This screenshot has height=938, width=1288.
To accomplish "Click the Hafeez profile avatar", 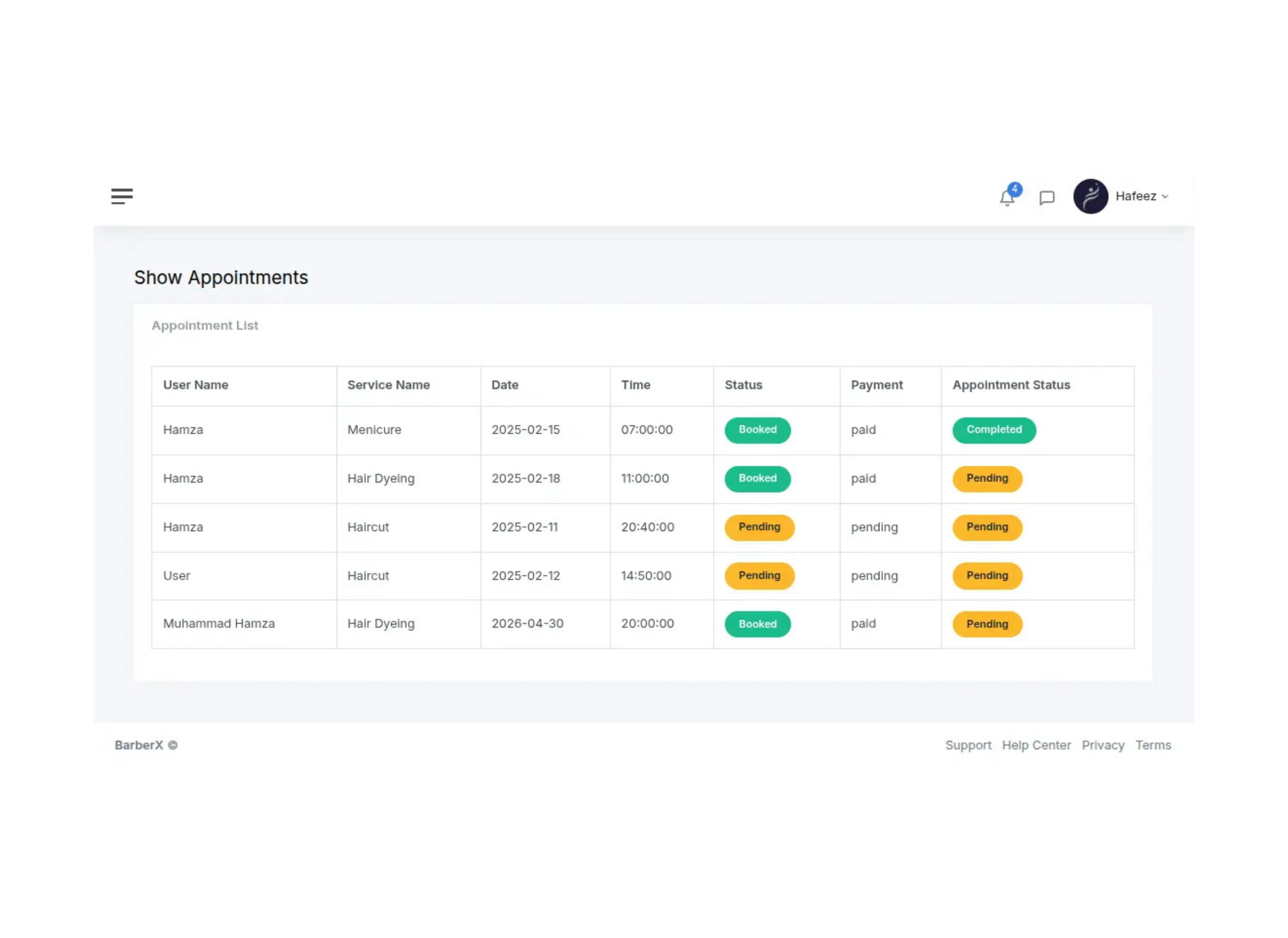I will pos(1091,197).
